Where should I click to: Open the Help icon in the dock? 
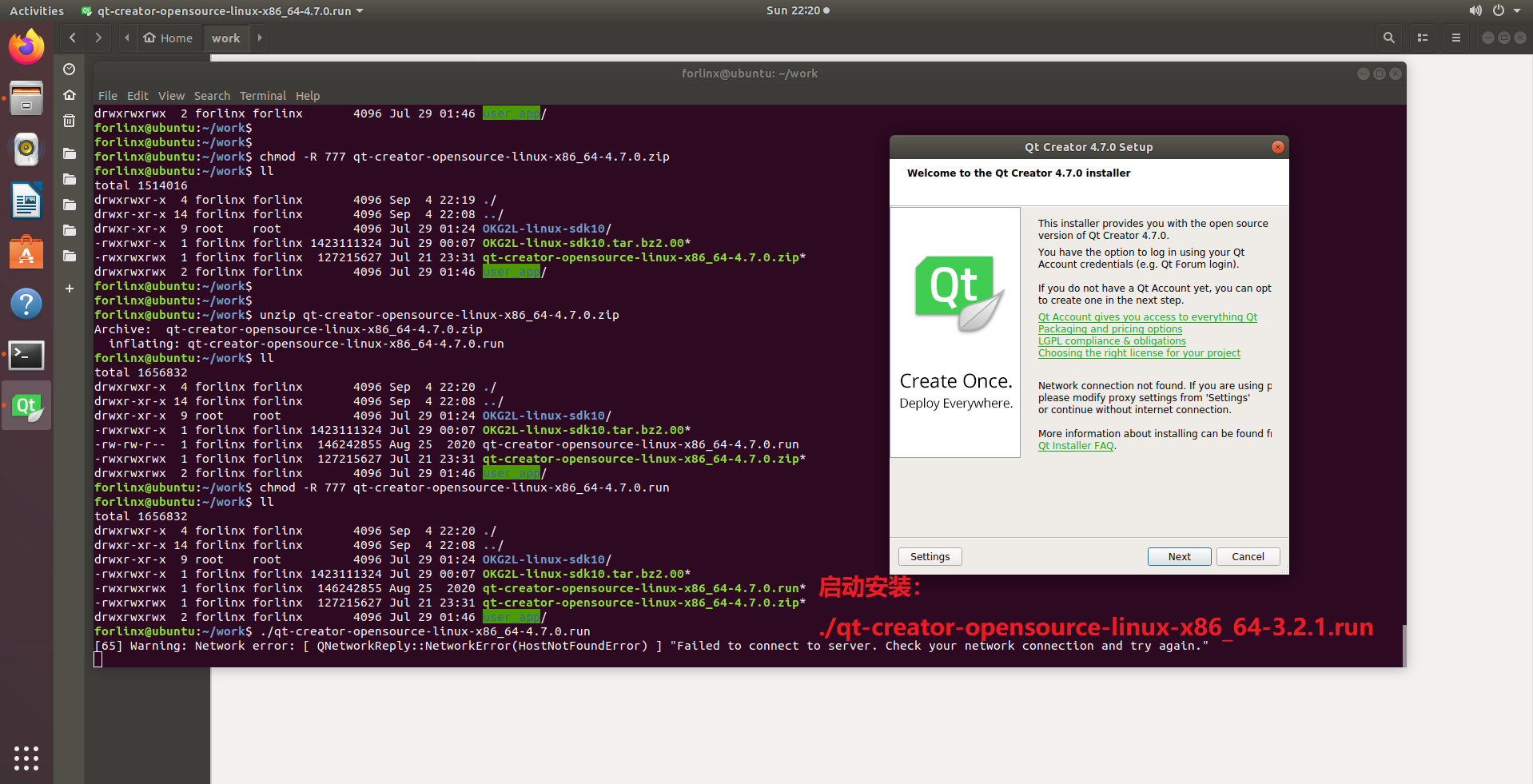point(26,304)
